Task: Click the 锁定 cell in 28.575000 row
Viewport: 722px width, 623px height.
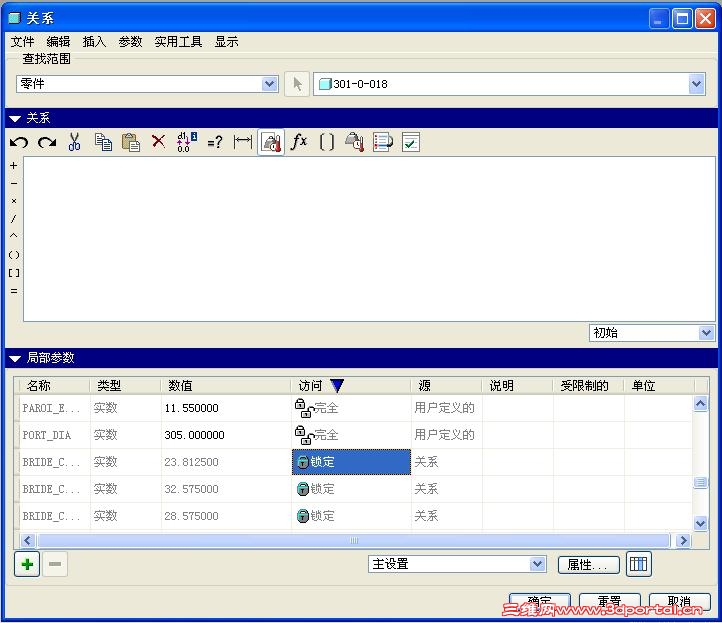Action: coord(351,516)
